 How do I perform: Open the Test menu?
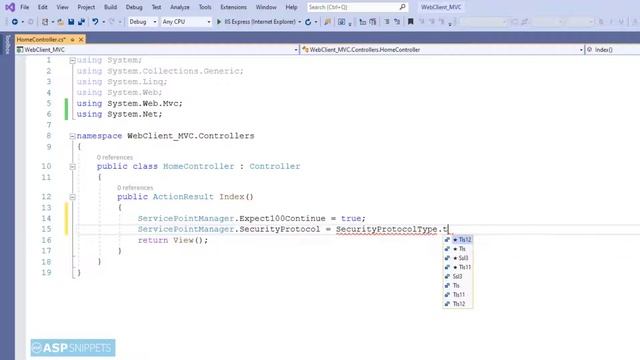156,7
